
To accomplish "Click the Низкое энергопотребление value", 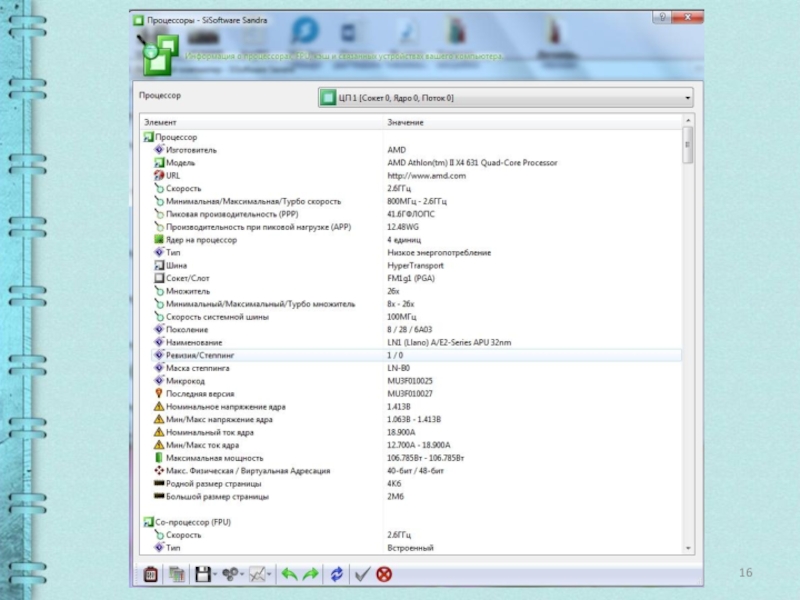I will coord(439,253).
